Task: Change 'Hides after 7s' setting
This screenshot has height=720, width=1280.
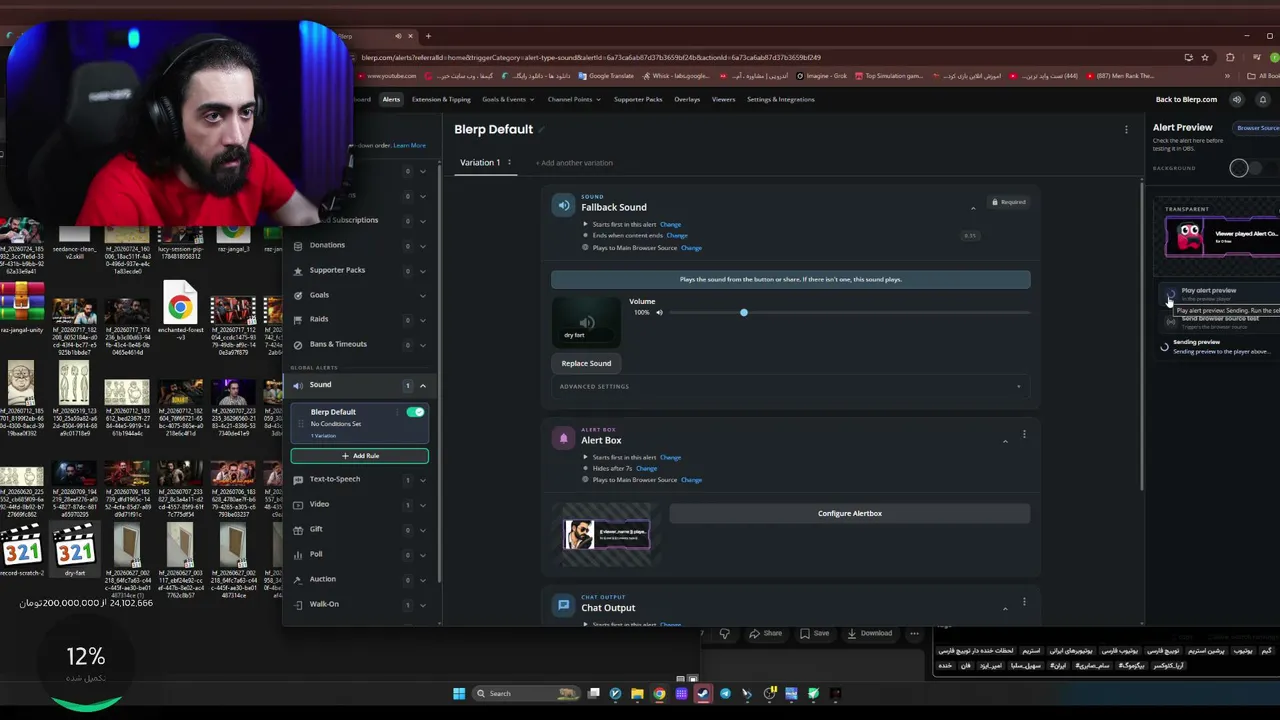Action: point(646,469)
